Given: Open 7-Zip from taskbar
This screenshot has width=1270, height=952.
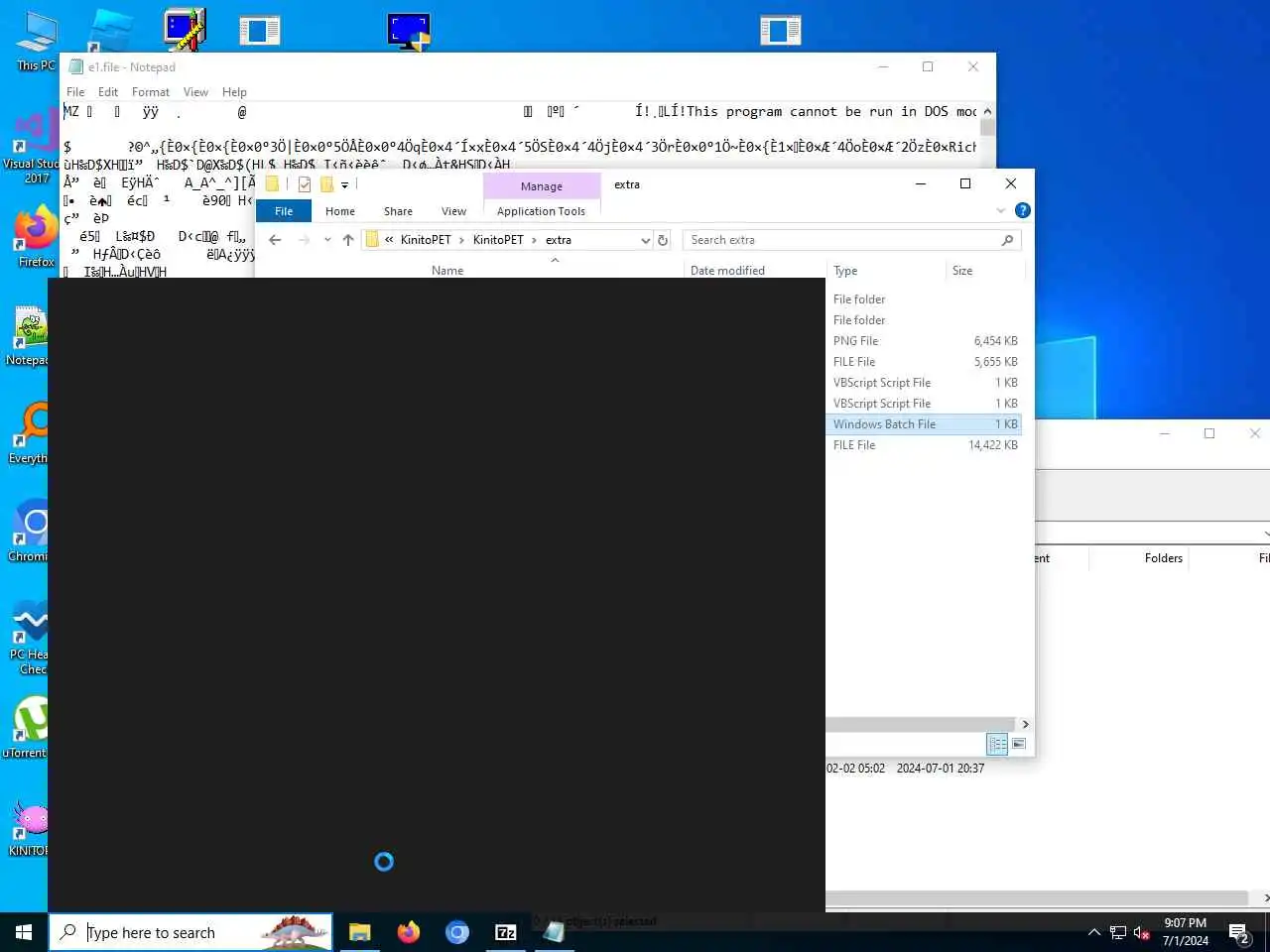Looking at the screenshot, I should (x=506, y=932).
